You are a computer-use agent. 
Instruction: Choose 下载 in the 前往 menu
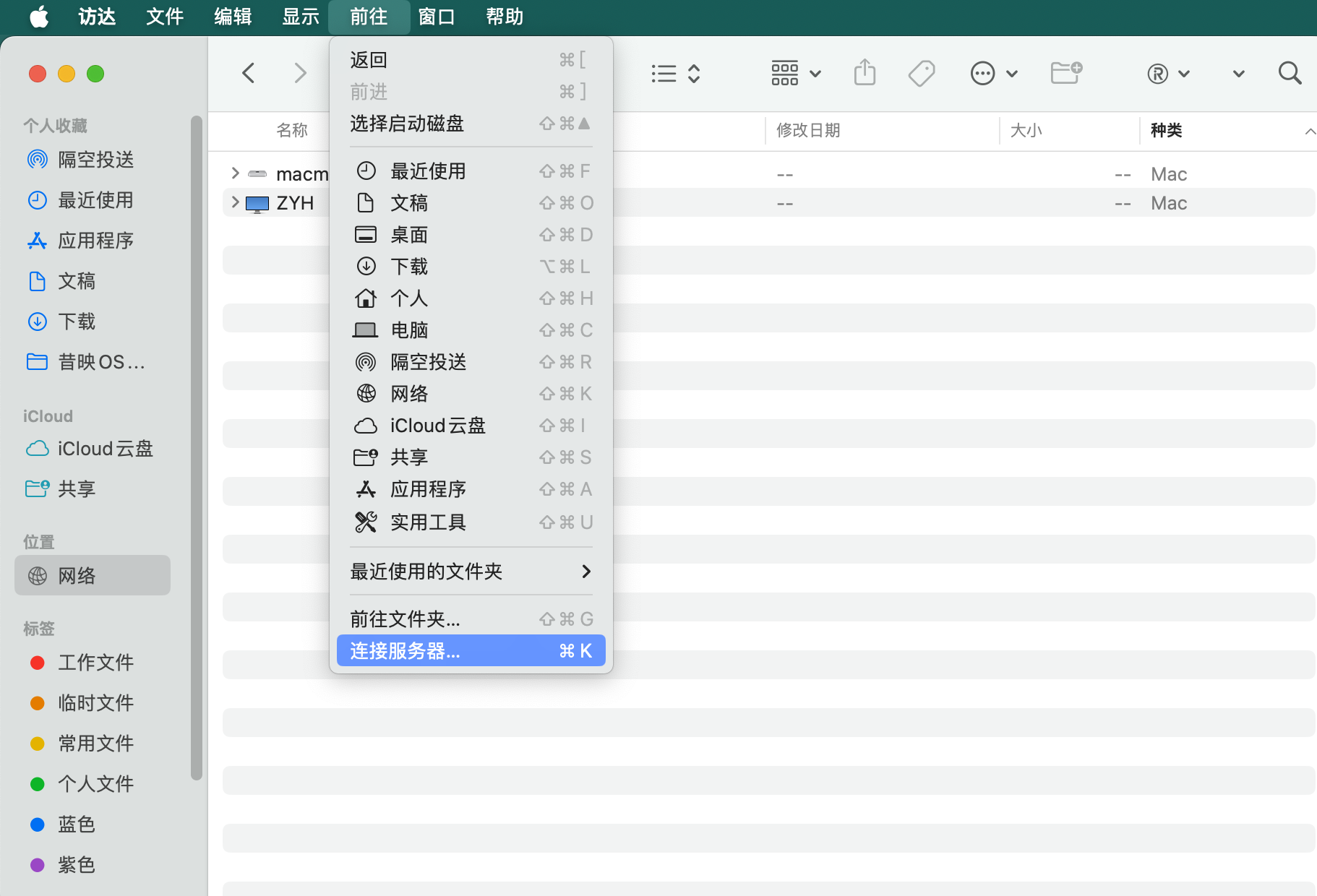471,267
